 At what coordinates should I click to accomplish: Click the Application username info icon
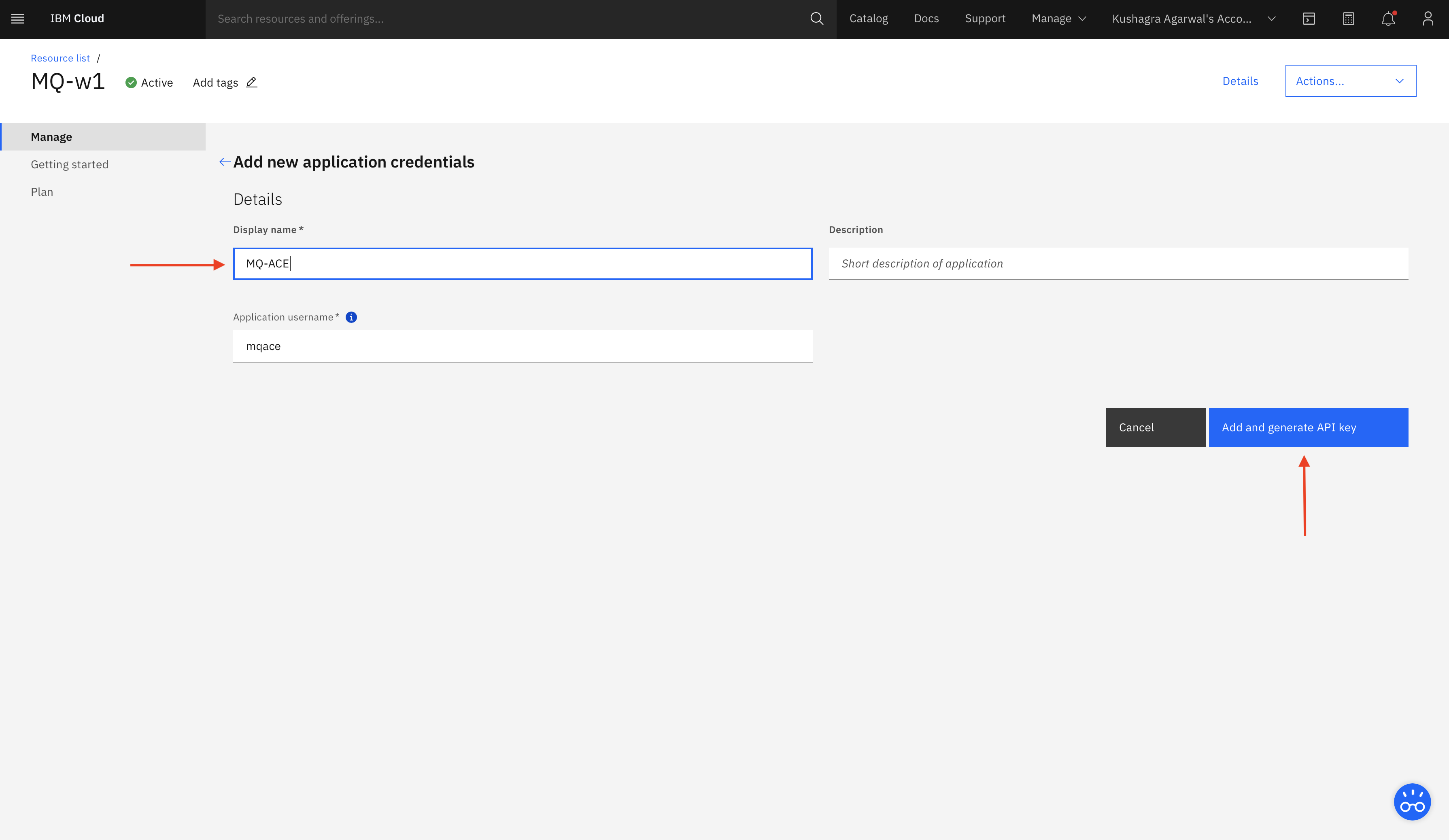(x=351, y=317)
